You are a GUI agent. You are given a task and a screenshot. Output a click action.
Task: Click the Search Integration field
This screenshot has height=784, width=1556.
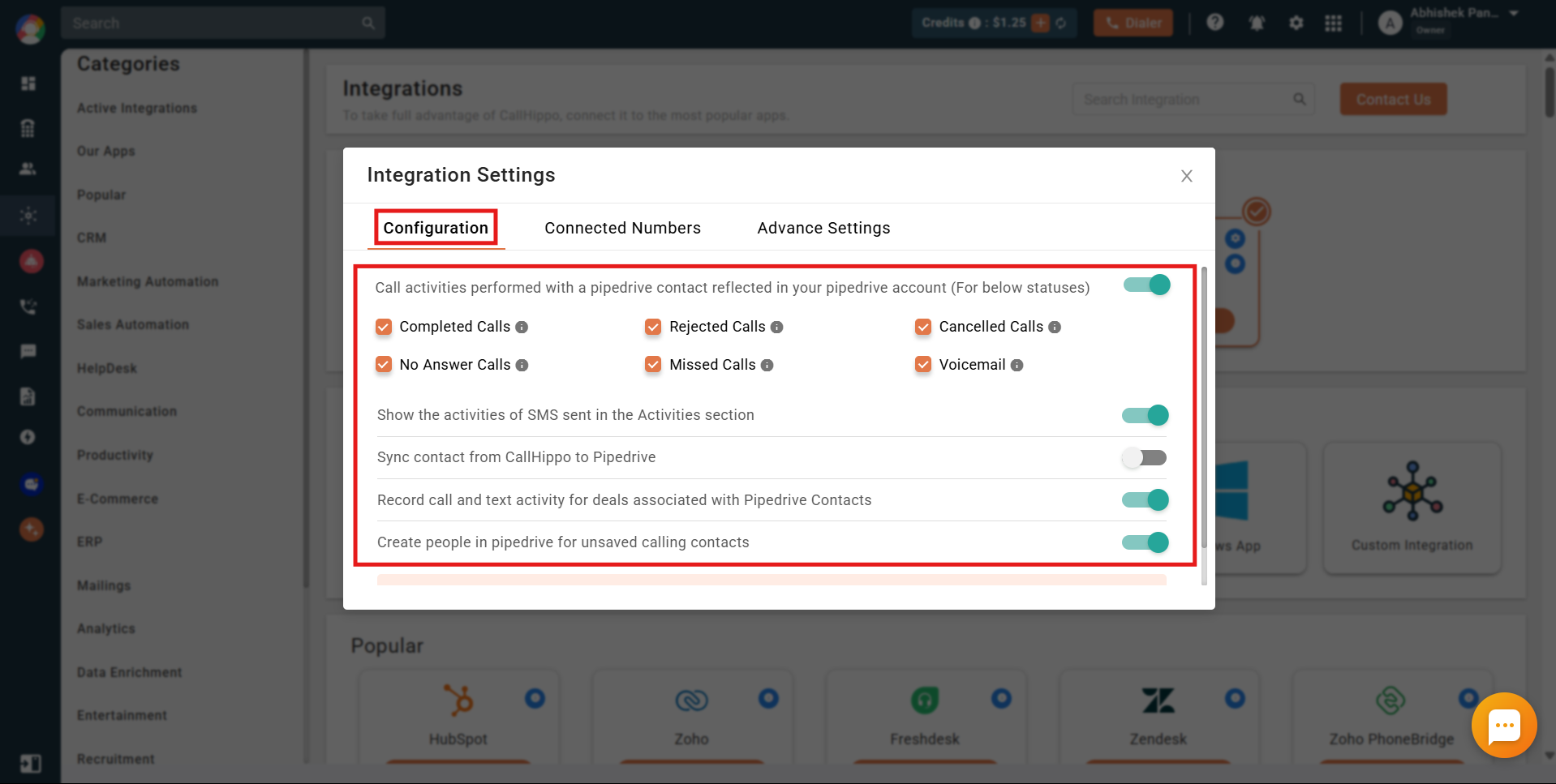pos(1193,99)
